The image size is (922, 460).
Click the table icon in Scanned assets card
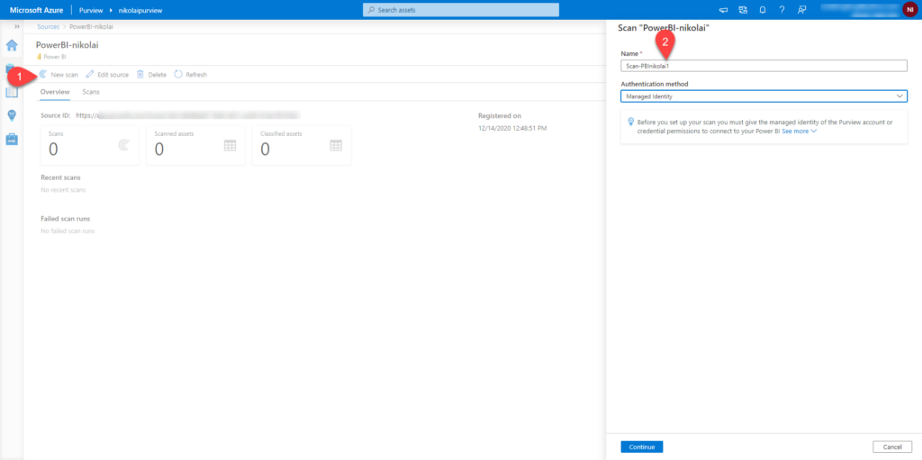click(x=230, y=145)
